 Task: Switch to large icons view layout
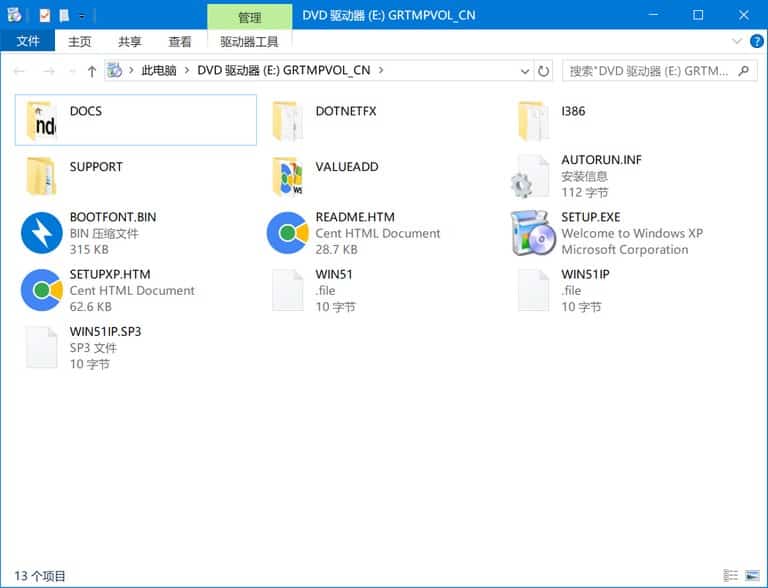[752, 575]
